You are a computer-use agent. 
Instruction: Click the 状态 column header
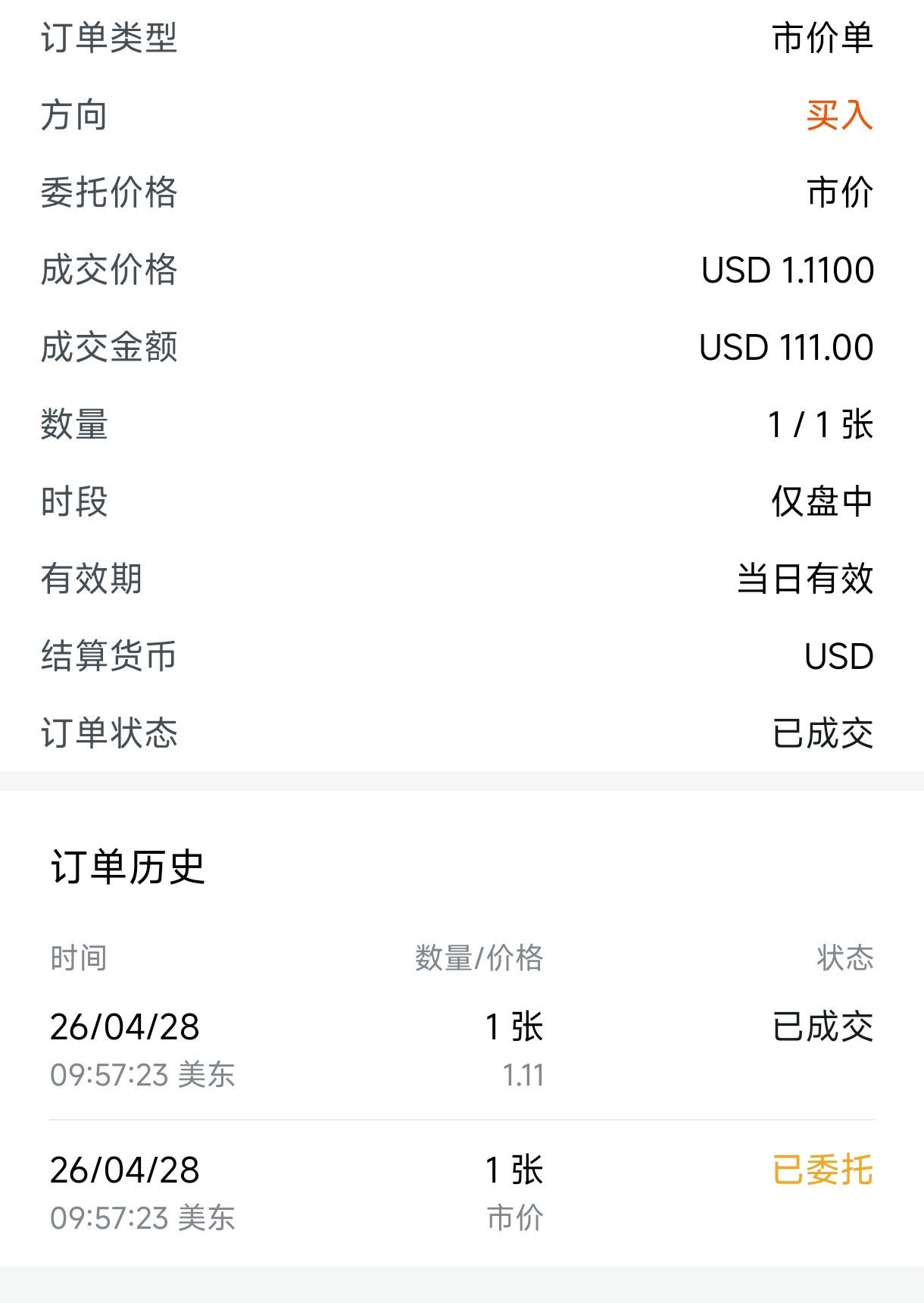tap(844, 958)
